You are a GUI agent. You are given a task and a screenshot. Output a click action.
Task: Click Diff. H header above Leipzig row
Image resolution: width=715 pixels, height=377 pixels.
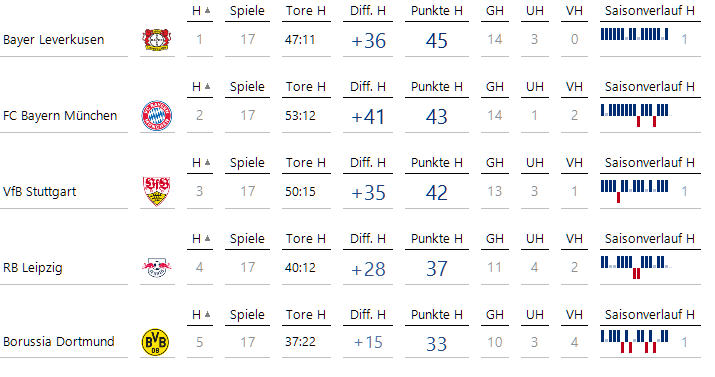pos(368,239)
